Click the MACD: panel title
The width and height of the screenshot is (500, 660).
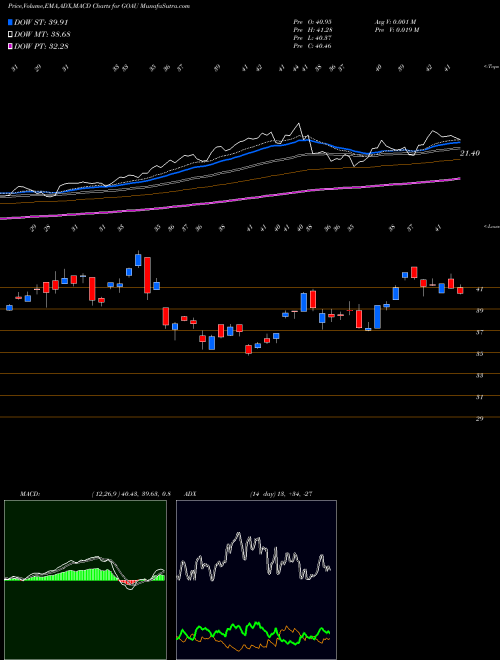[30, 494]
